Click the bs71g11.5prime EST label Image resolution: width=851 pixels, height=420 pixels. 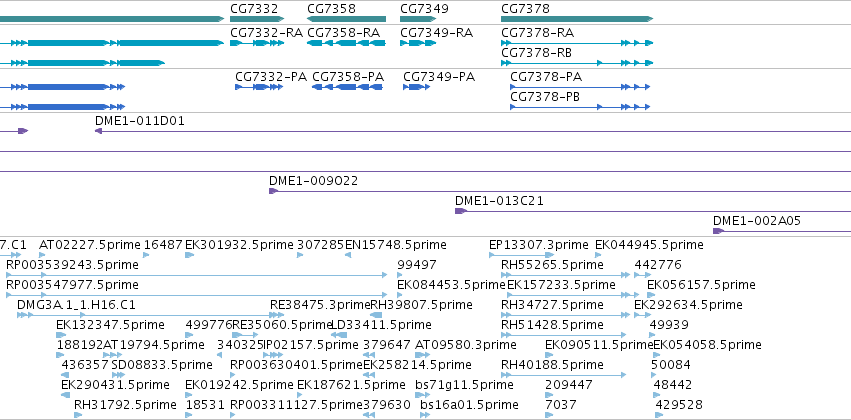[464, 385]
